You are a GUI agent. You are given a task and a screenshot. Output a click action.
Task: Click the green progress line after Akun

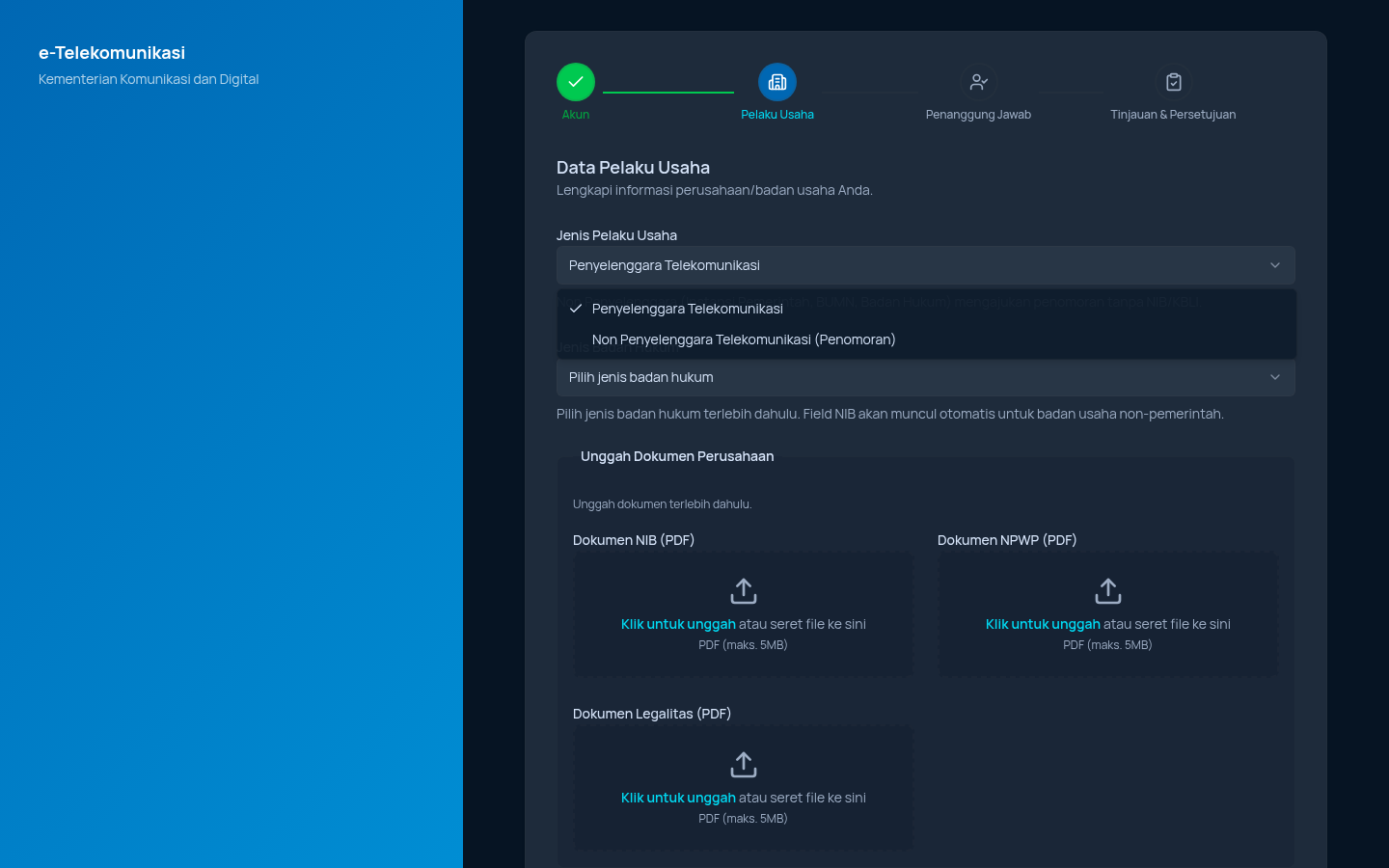click(x=668, y=93)
